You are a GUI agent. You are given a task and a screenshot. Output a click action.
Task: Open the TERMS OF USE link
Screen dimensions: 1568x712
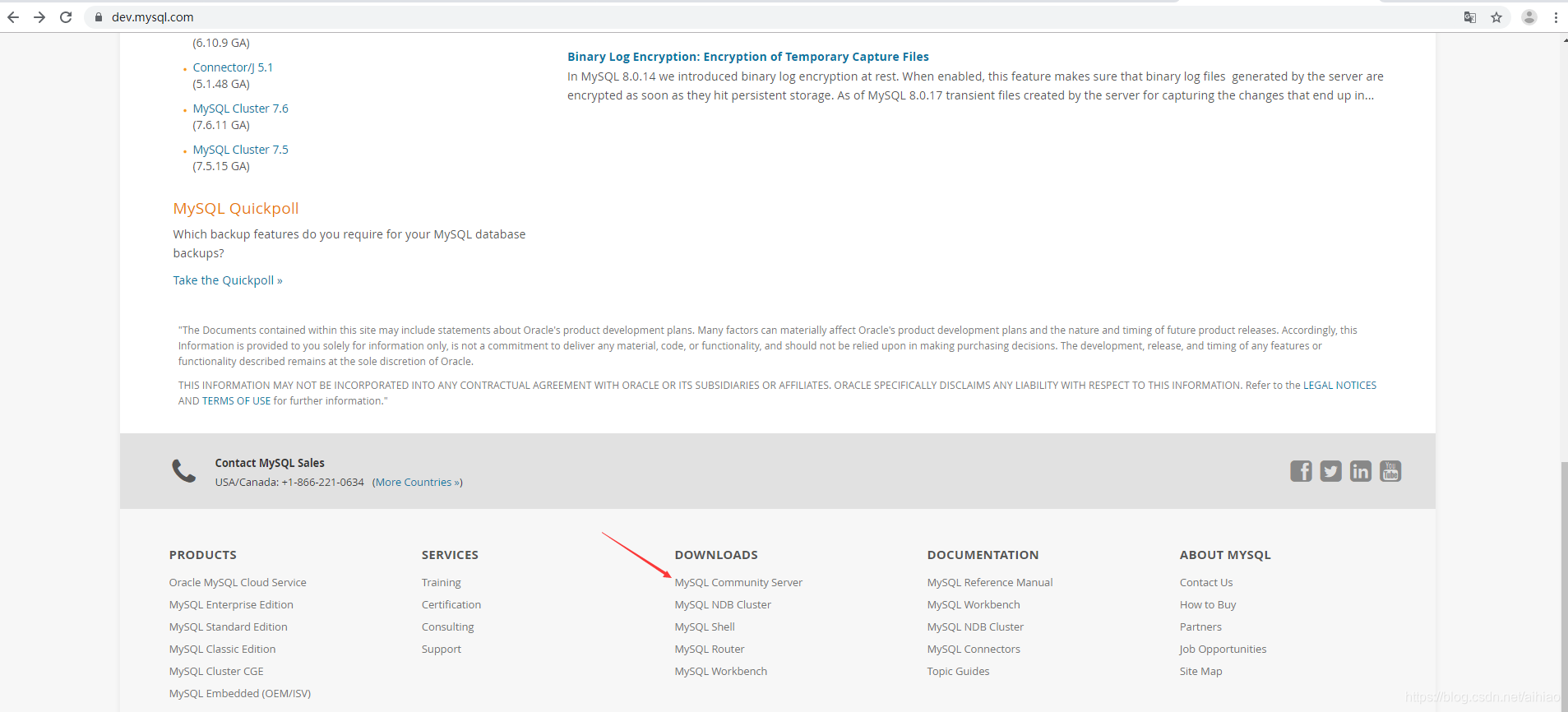click(236, 401)
